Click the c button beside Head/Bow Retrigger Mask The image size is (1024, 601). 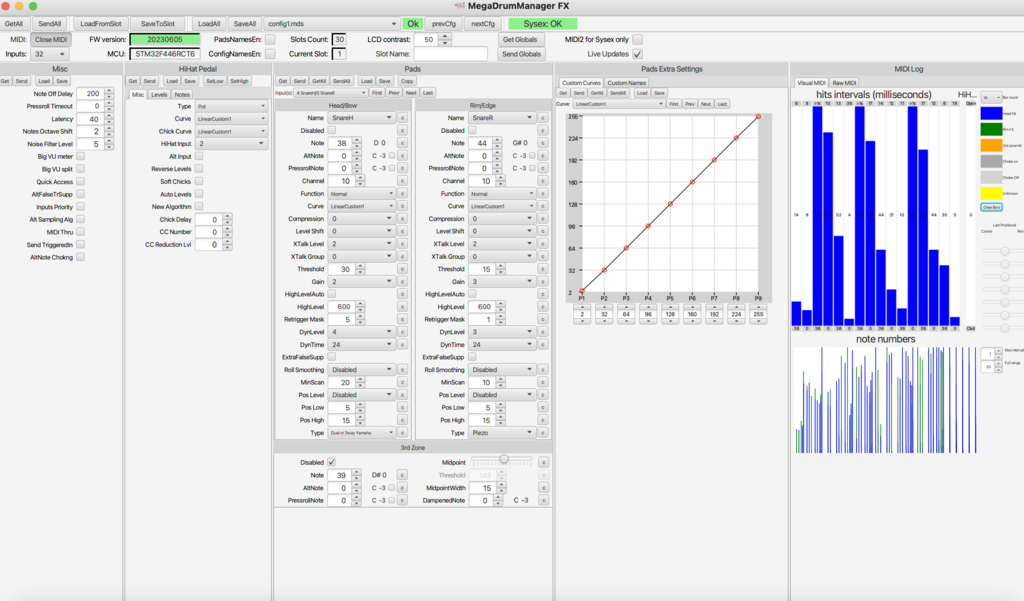tap(402, 319)
